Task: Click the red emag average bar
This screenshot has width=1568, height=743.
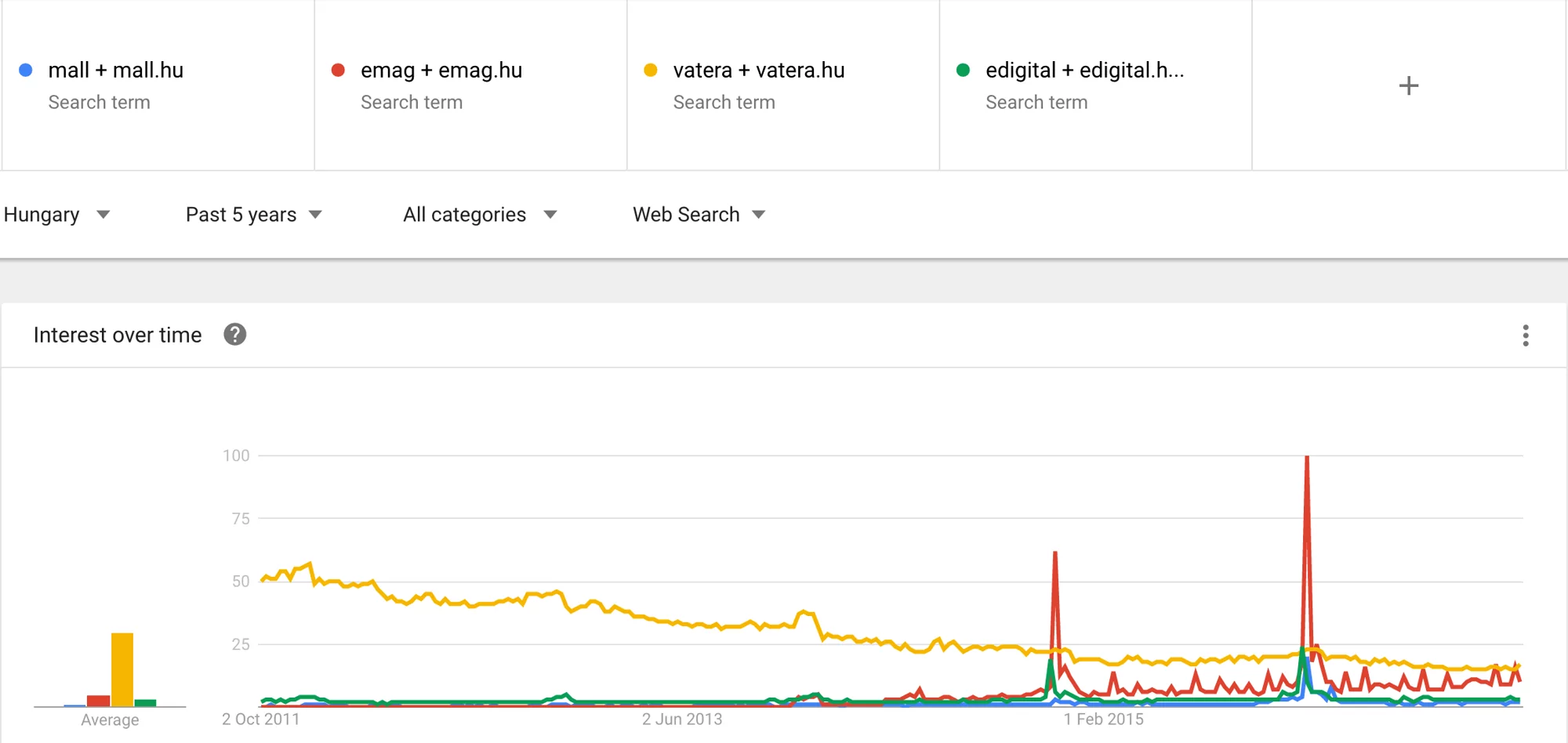Action: point(98,701)
